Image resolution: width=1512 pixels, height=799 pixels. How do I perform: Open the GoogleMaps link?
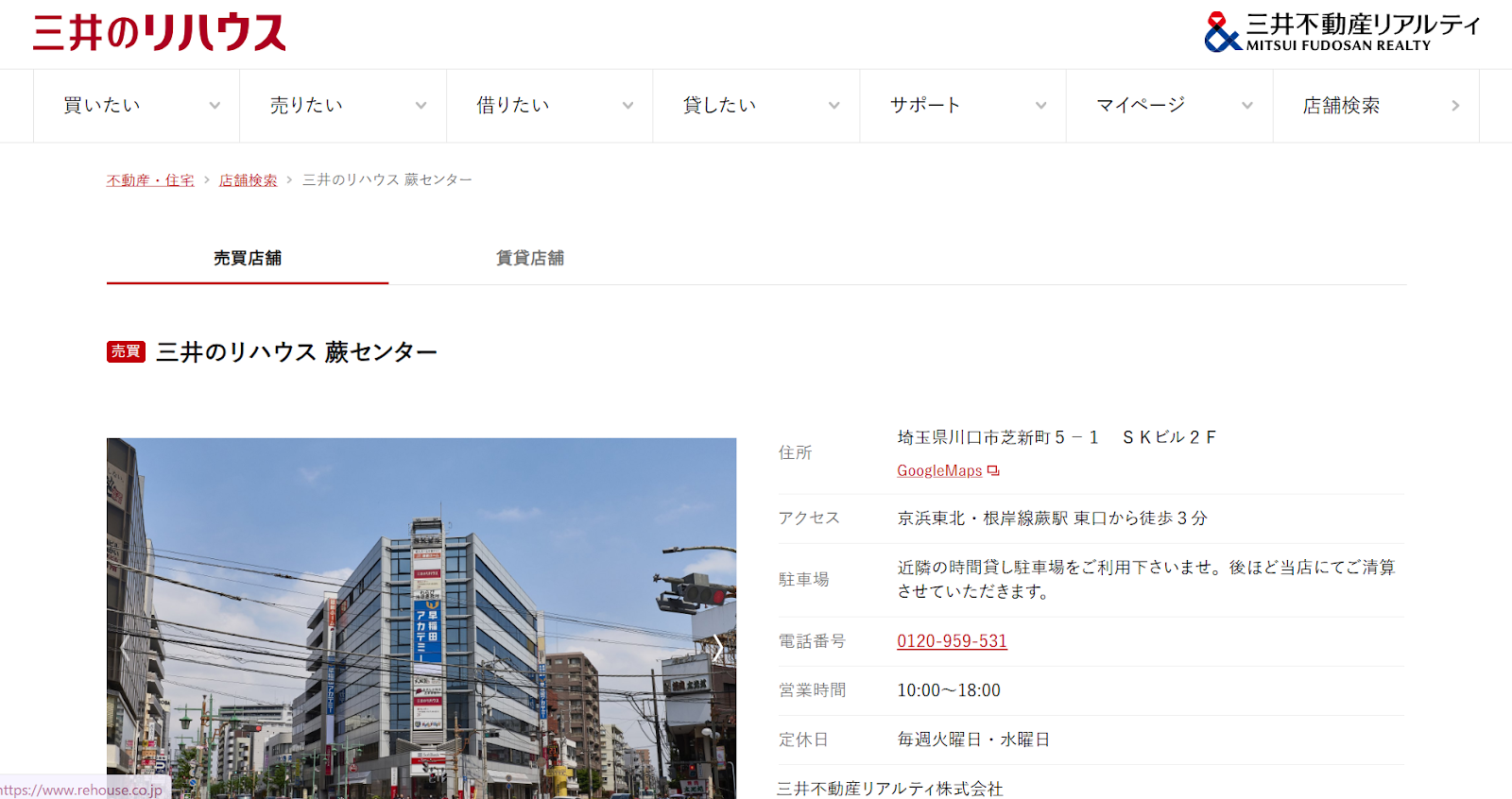coord(939,470)
